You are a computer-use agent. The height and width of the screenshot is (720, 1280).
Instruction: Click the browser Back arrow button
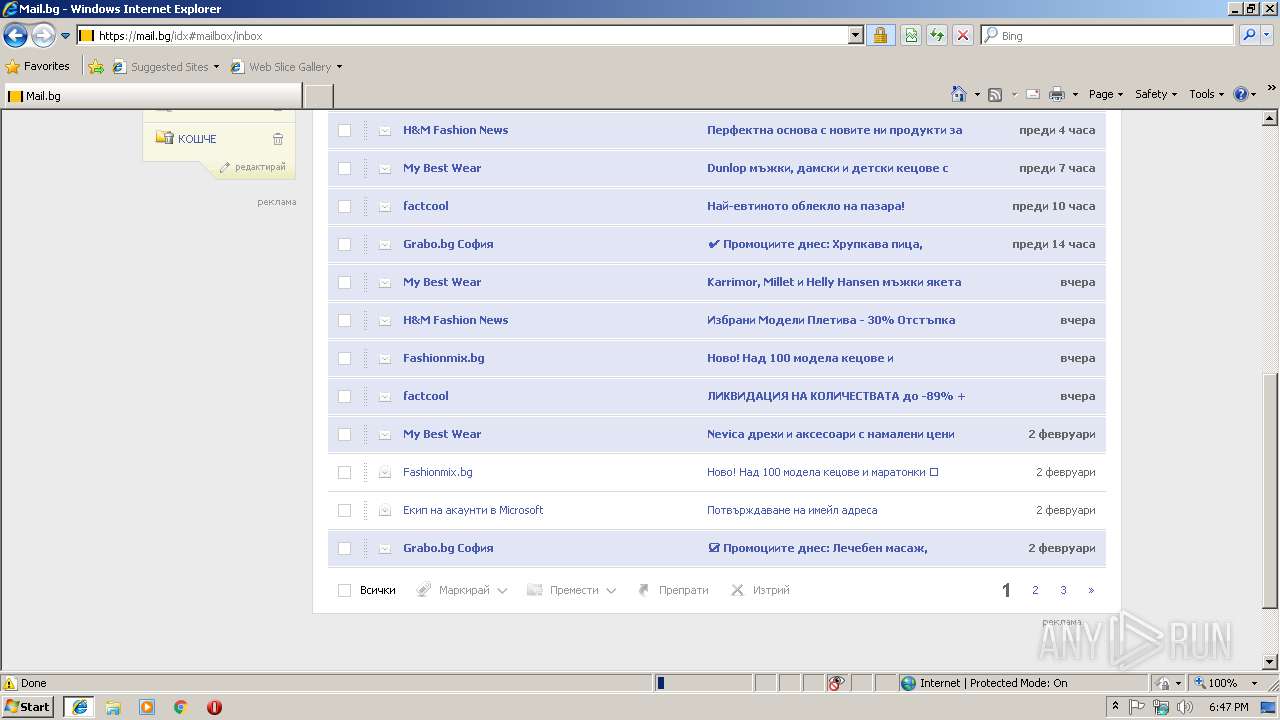(15, 36)
